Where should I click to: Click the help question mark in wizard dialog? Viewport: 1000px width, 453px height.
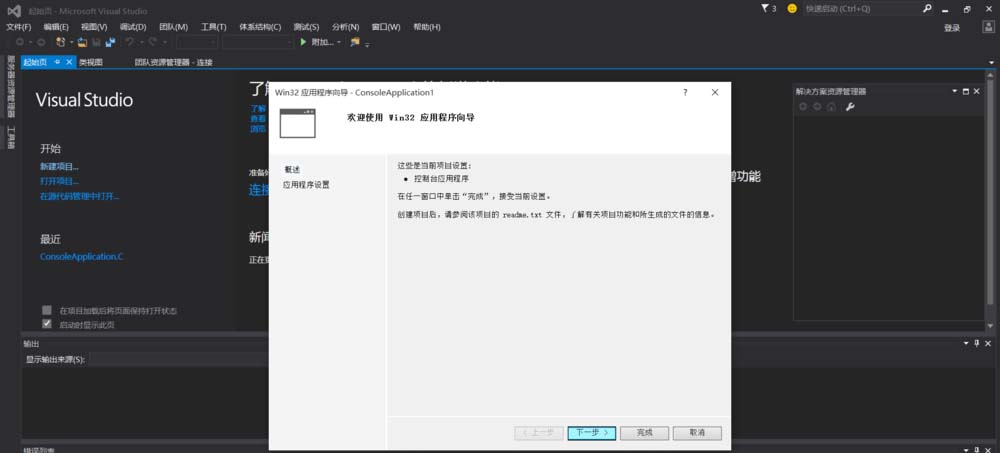click(685, 93)
